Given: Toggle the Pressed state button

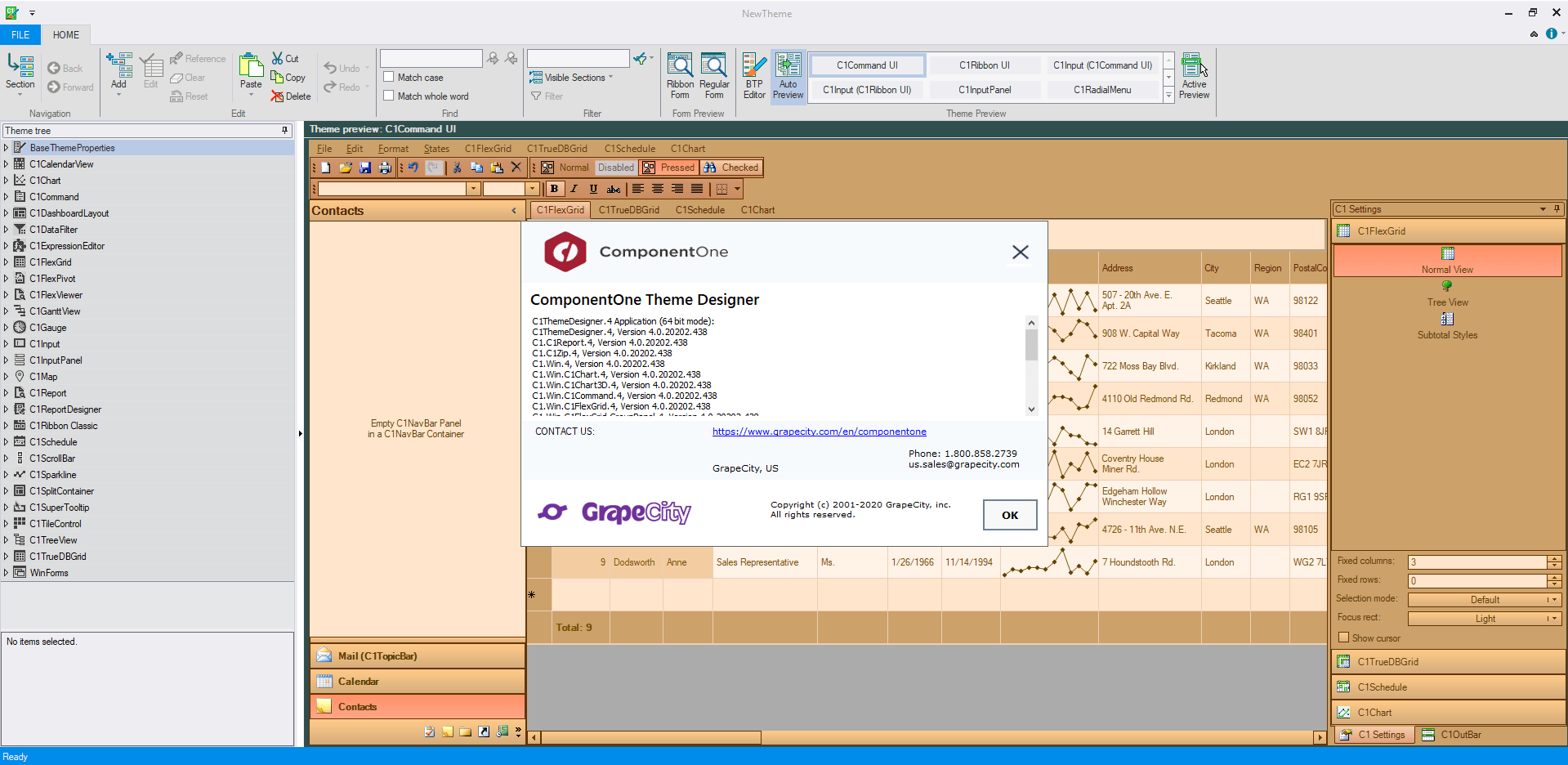Looking at the screenshot, I should click(x=668, y=168).
